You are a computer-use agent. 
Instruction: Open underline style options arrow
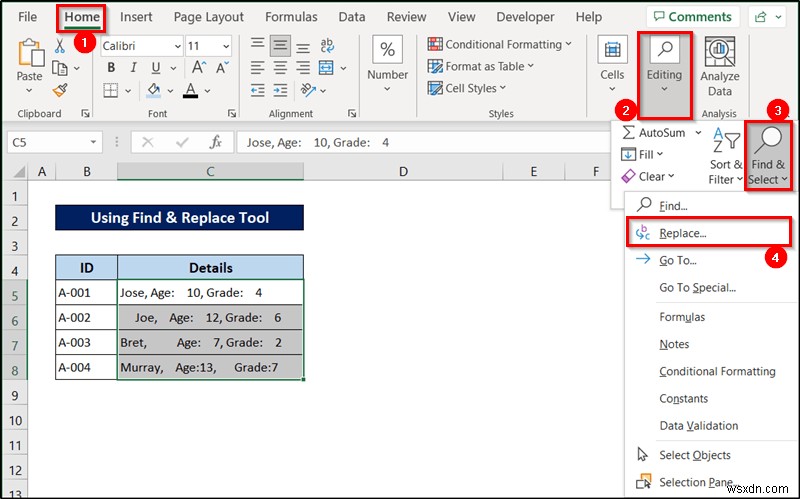173,68
